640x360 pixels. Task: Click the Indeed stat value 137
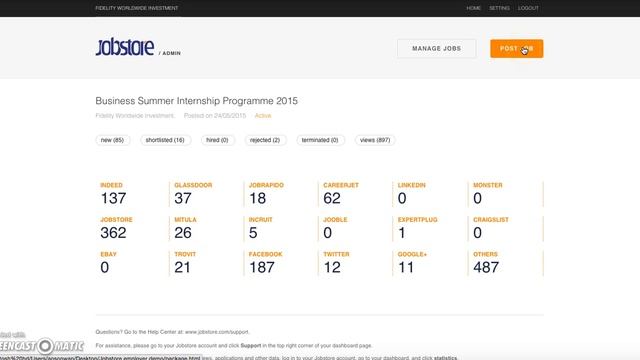click(x=113, y=198)
